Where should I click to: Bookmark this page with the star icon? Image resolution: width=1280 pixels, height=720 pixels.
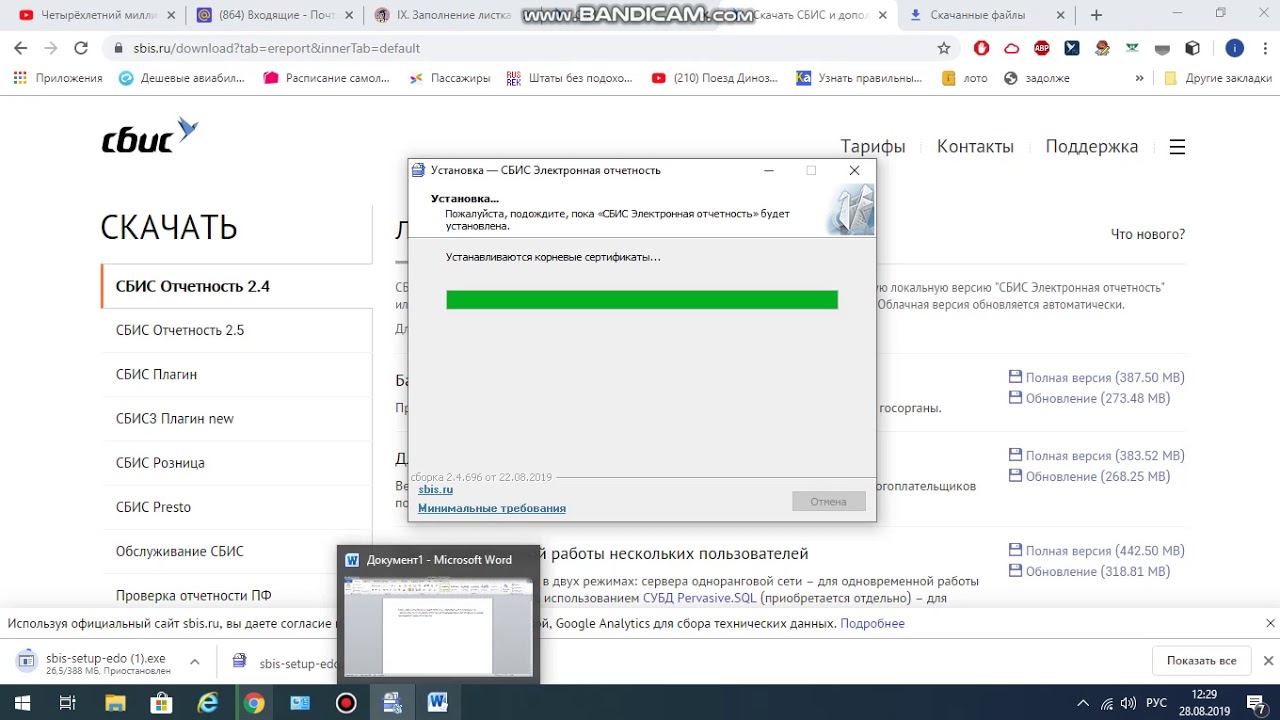[x=944, y=48]
